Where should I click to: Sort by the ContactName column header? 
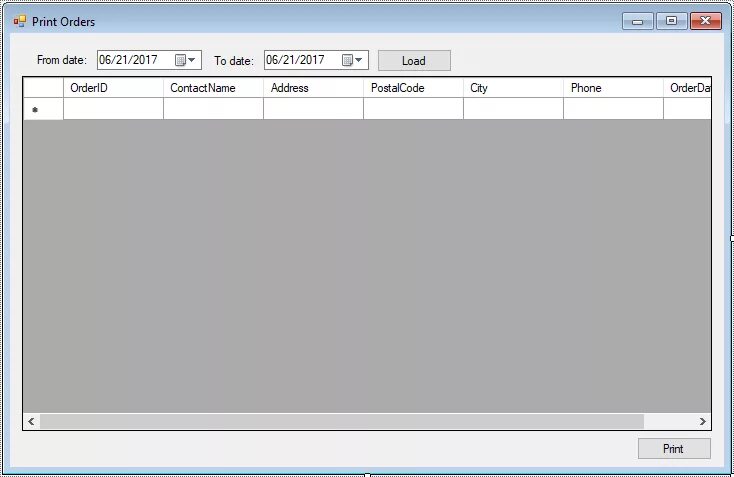(x=213, y=88)
